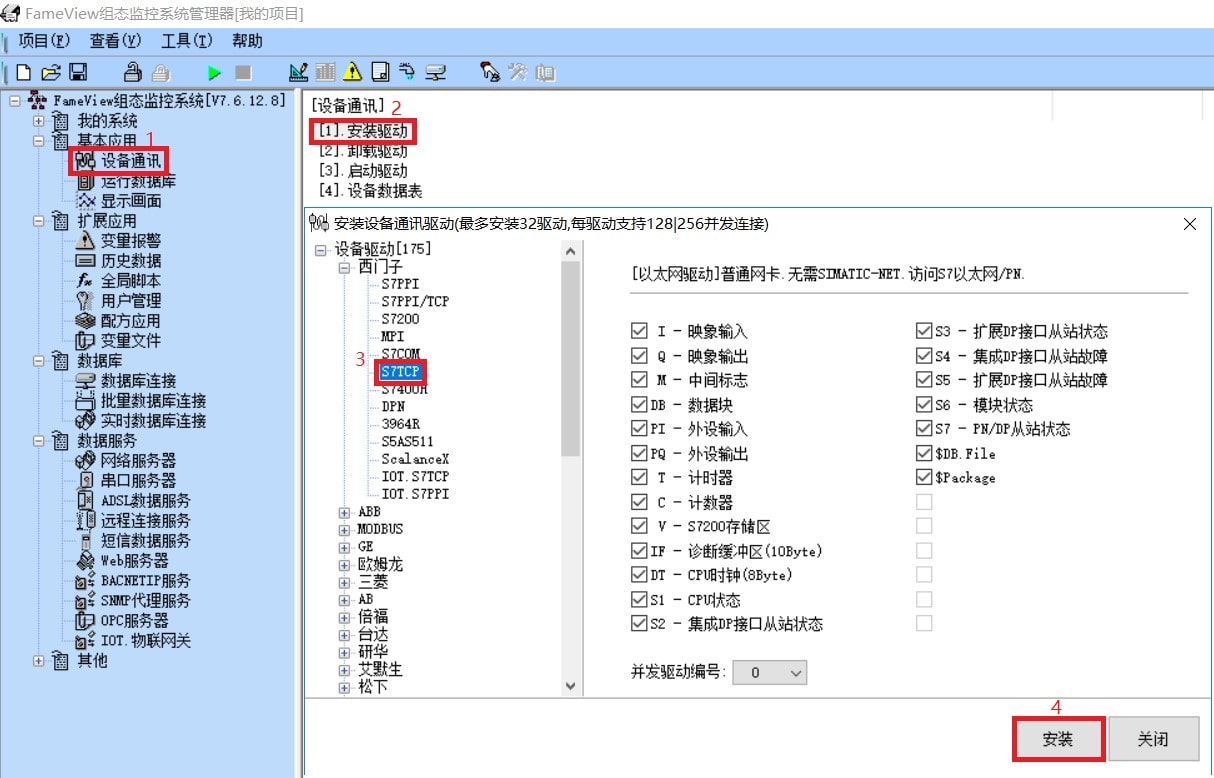Select S7200 driver in list
Image resolution: width=1214 pixels, height=778 pixels.
click(400, 319)
